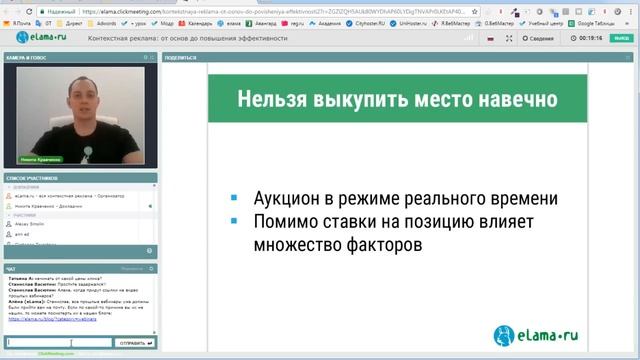This screenshot has height=360, width=640.
Task: Click the connection signal strength indicator
Action: 469,38
